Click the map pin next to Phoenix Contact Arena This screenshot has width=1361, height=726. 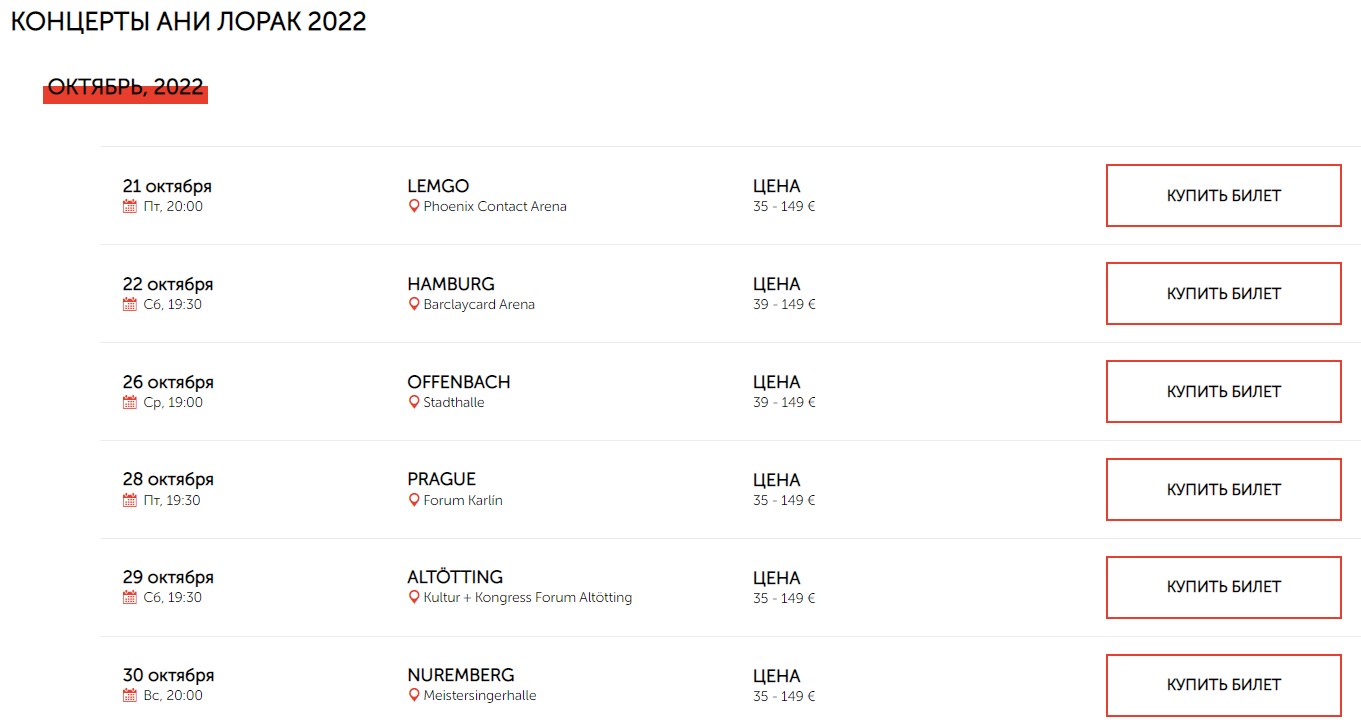click(414, 207)
